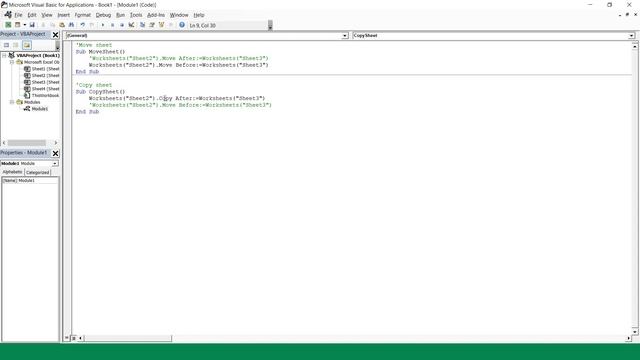Click the Insert UserForm toolbar icon

[x=18, y=25]
